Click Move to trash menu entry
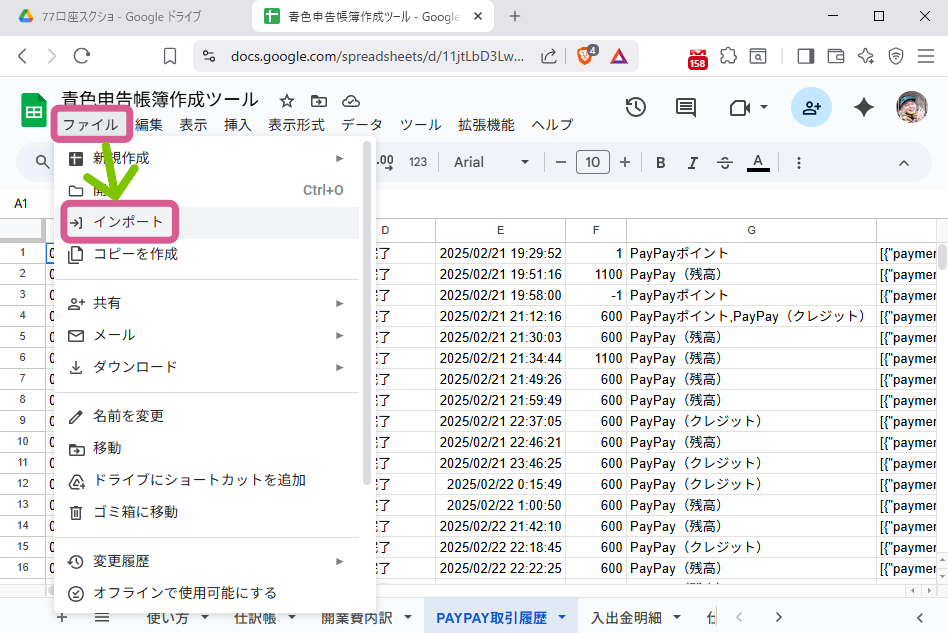Image resolution: width=948 pixels, height=633 pixels. coord(135,512)
